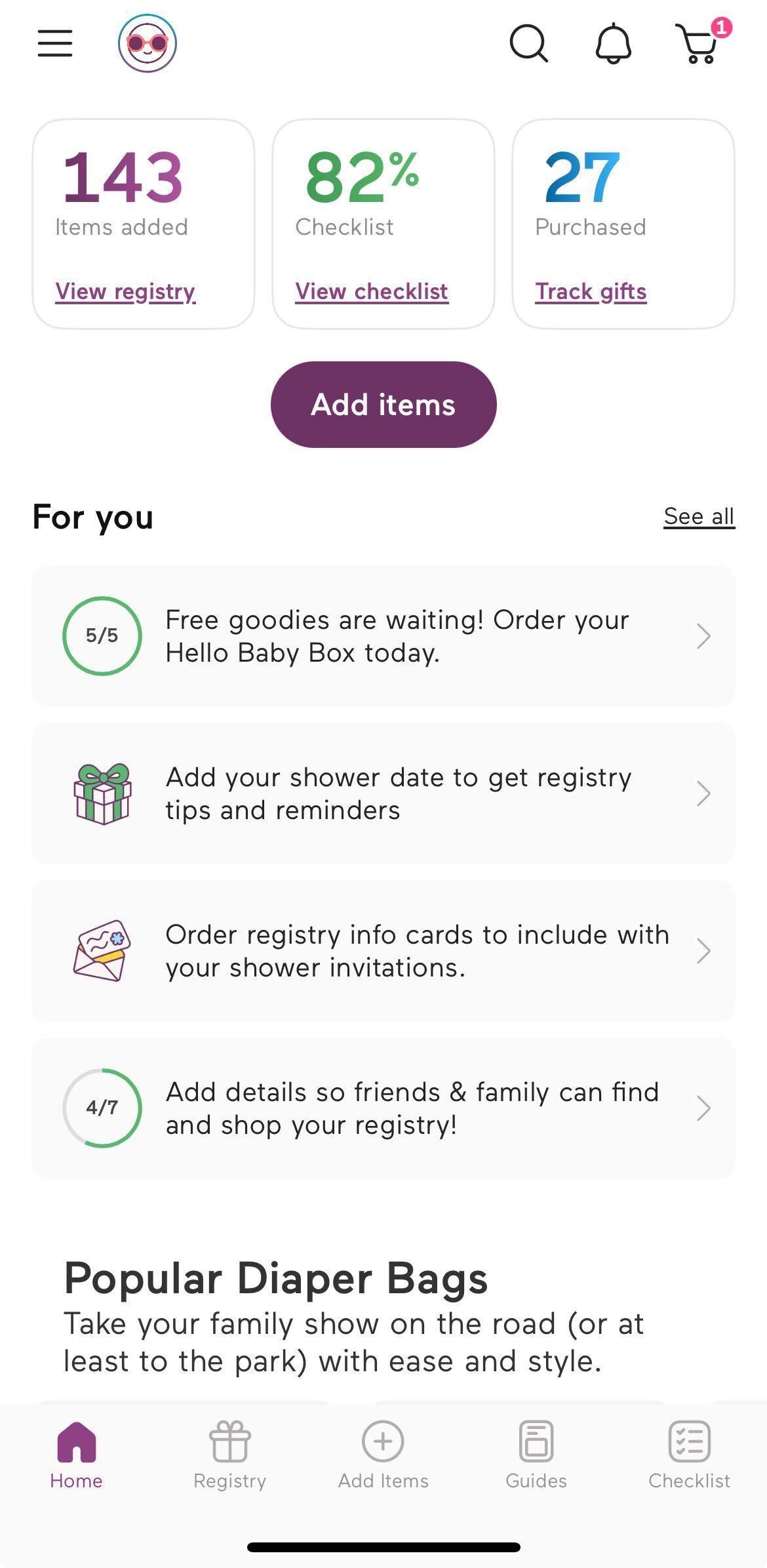Expand the Hello Baby Box chevron
The height and width of the screenshot is (1568, 767).
point(703,636)
